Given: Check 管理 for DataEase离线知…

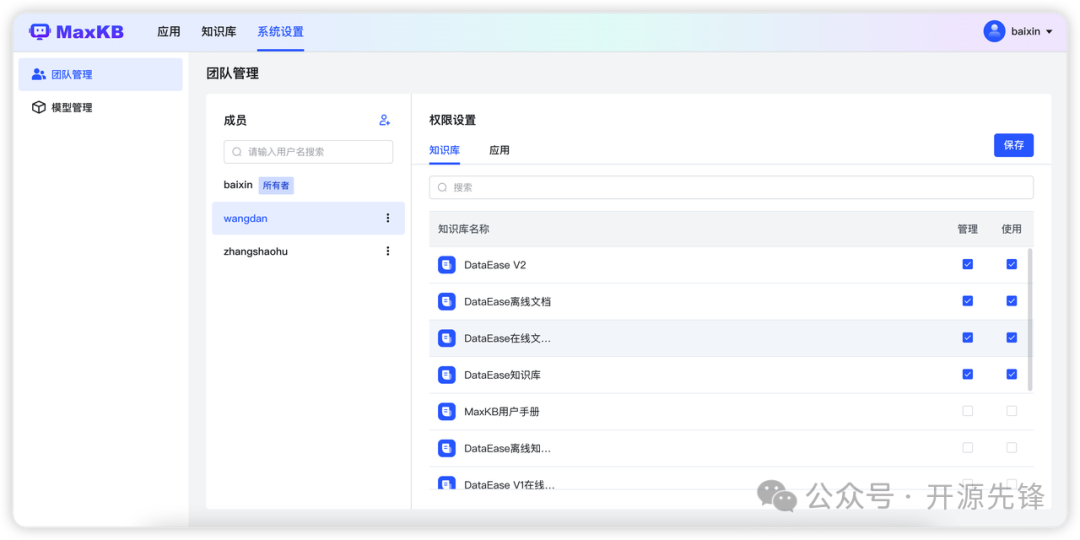Looking at the screenshot, I should pos(968,448).
